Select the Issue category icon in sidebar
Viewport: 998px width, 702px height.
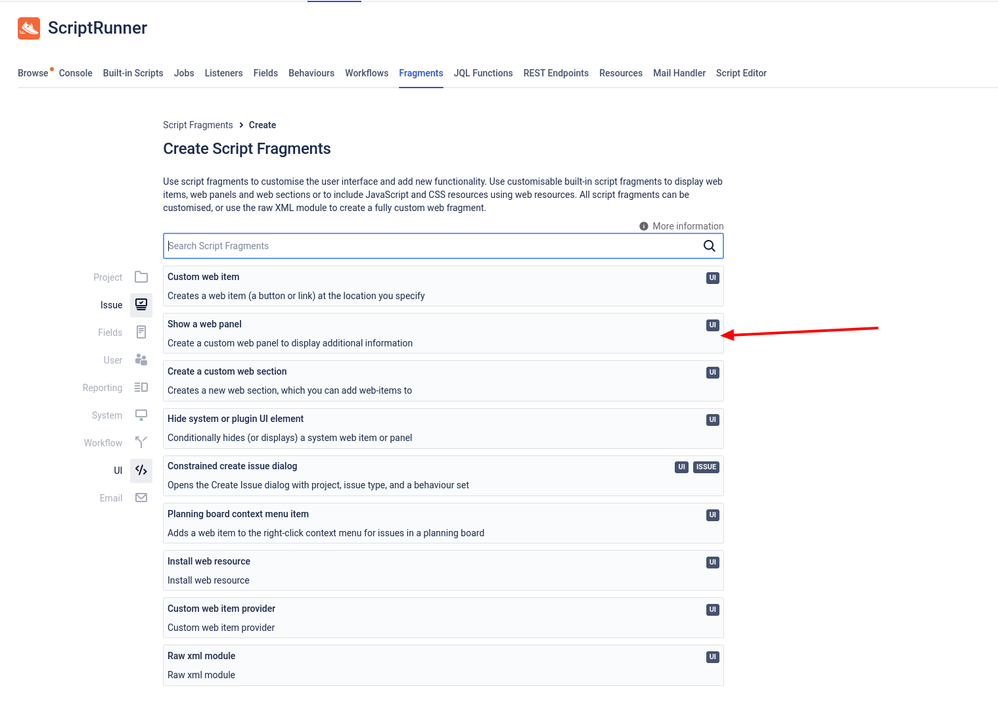click(x=141, y=305)
